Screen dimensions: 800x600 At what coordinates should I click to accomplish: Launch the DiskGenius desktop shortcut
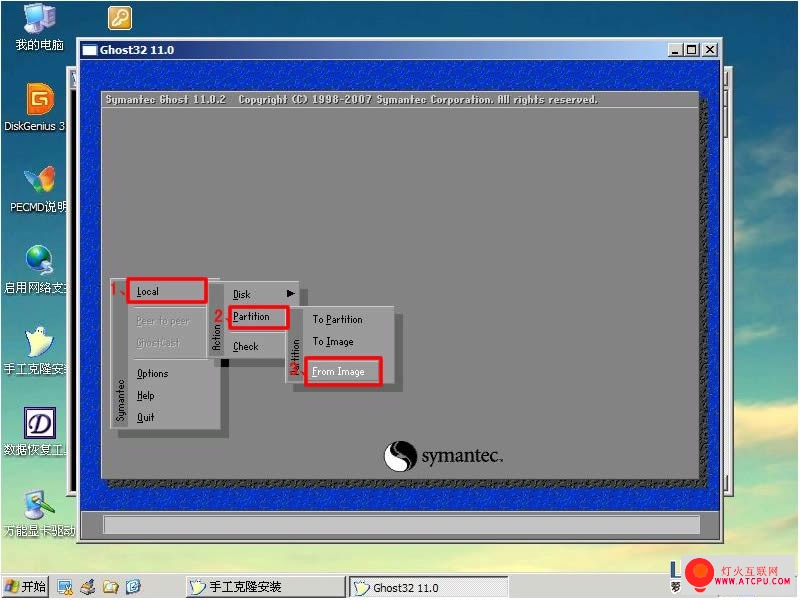37,108
